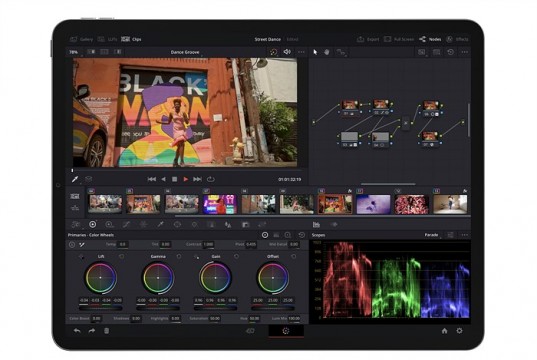Expand the viewer zoom percentage dropdown
537x360 pixels.
[x=74, y=52]
